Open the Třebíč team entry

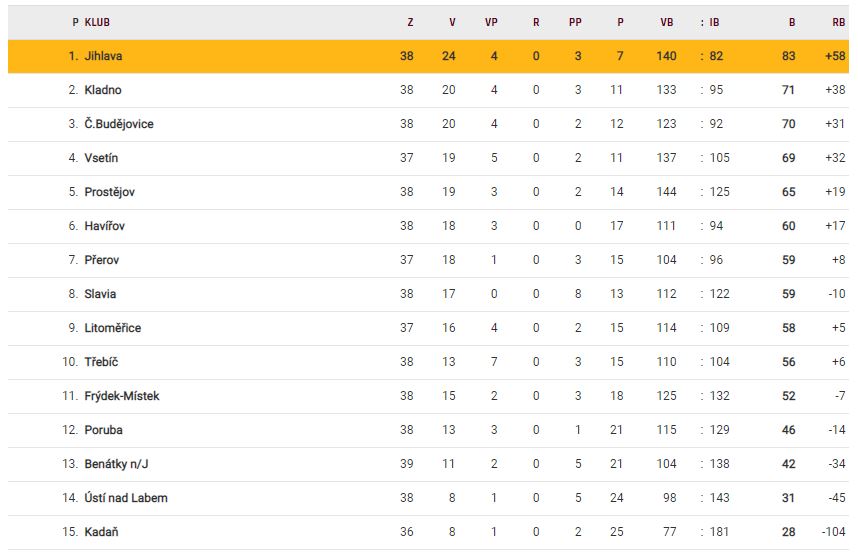pyautogui.click(x=102, y=362)
